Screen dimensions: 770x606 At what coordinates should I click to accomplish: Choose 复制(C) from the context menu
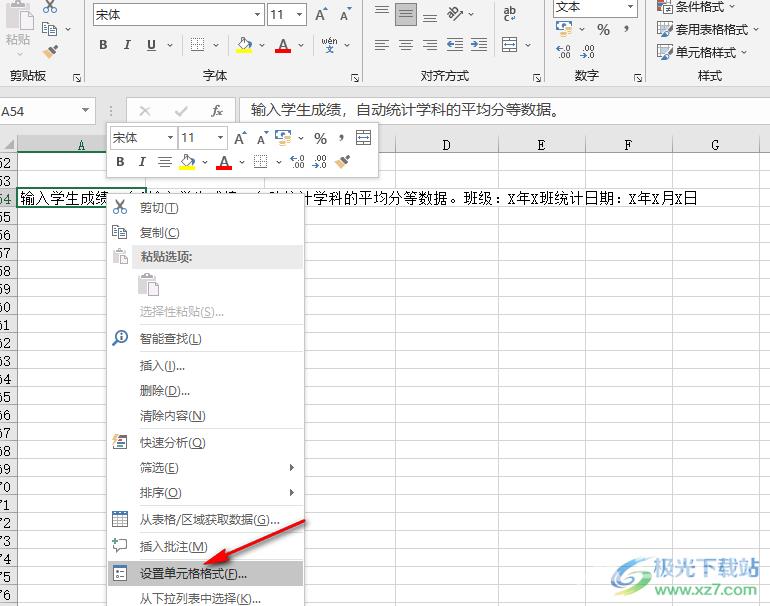pos(205,232)
